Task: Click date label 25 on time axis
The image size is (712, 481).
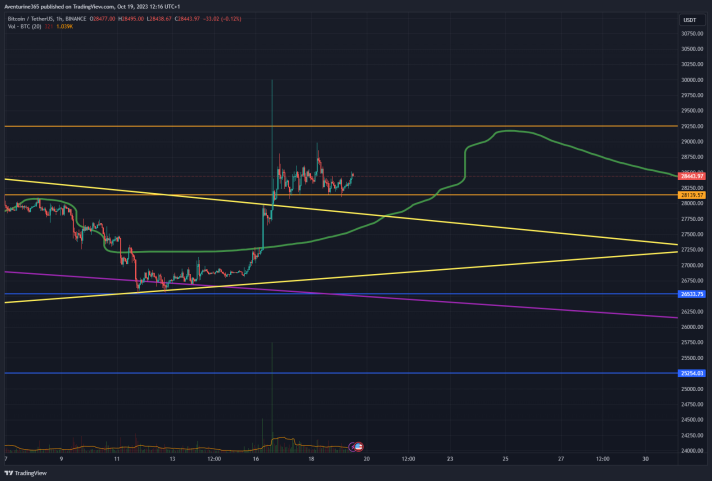Action: tap(505, 459)
